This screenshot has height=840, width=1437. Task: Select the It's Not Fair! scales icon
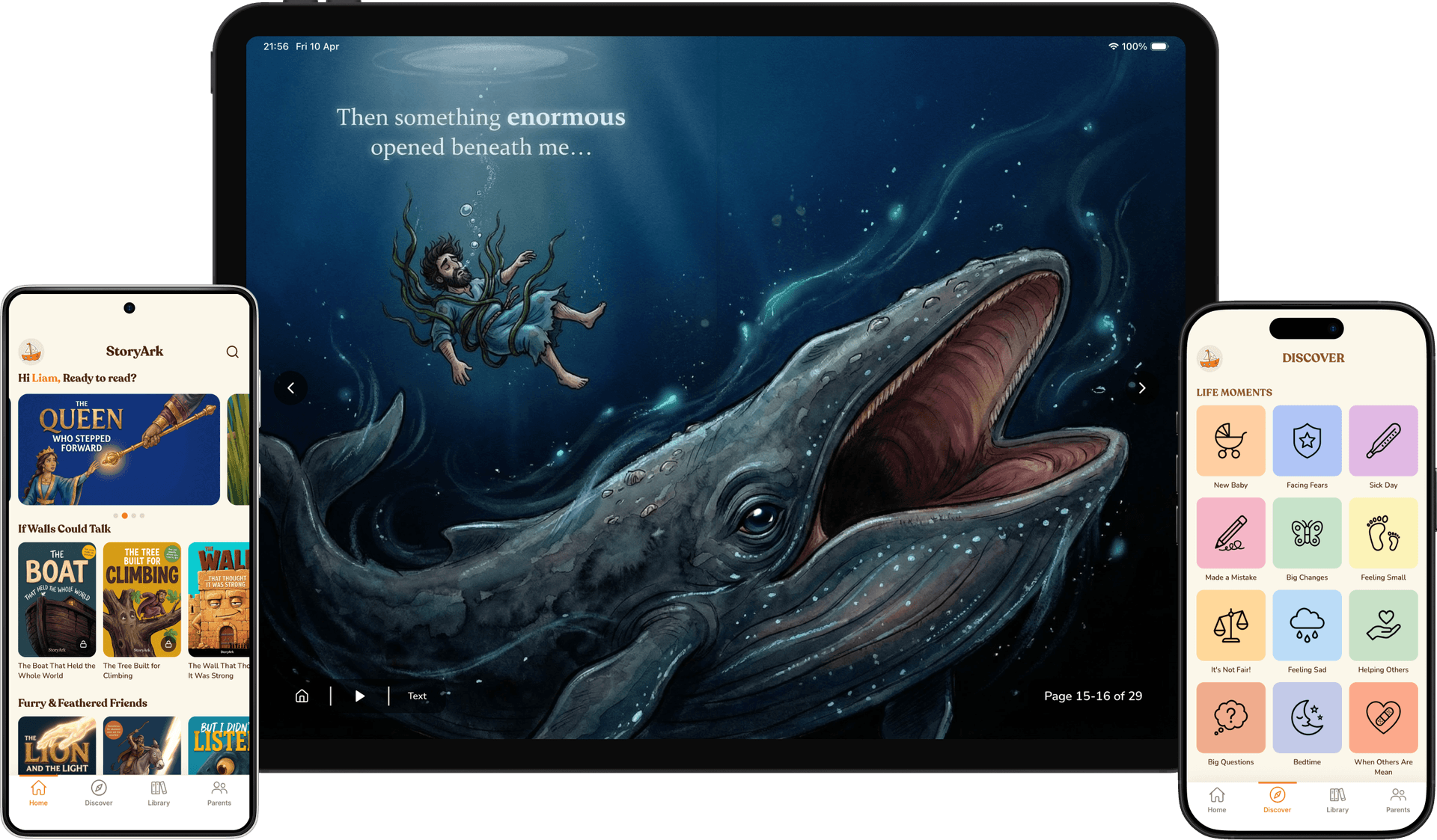click(1230, 625)
